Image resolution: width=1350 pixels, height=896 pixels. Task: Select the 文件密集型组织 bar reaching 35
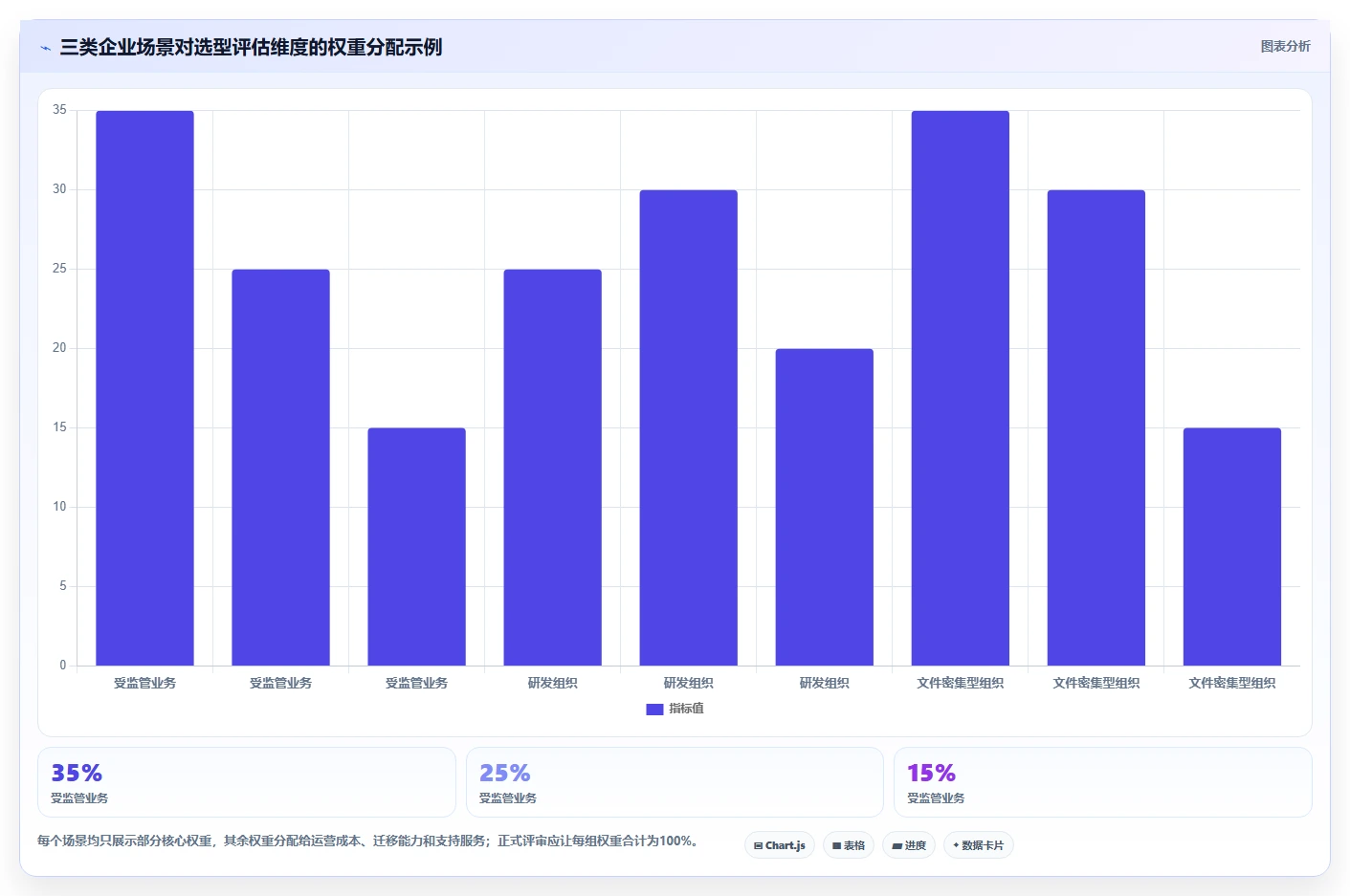[960, 388]
